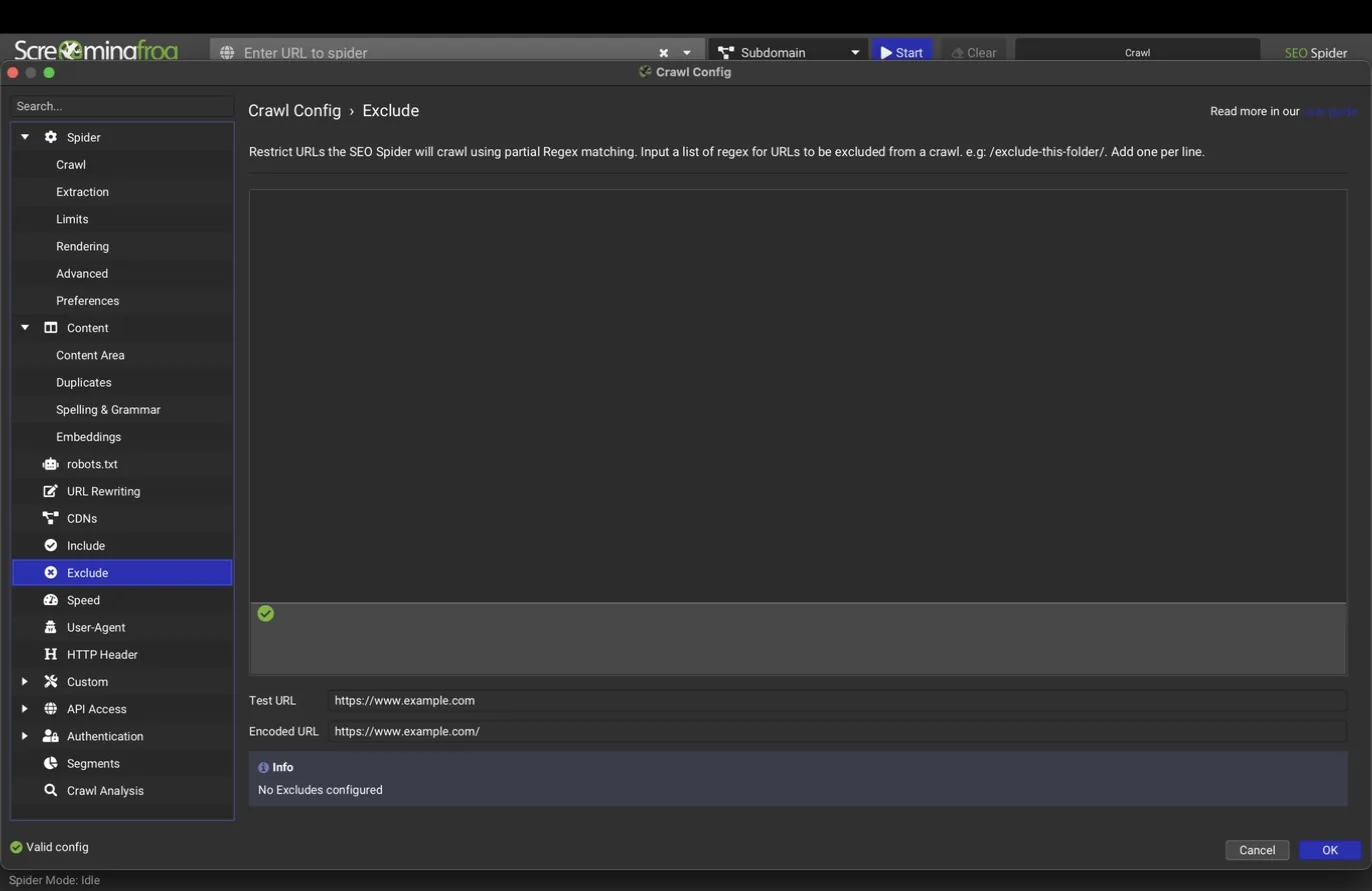The image size is (1372, 891).
Task: Click the Content layout icon
Action: pos(51,328)
